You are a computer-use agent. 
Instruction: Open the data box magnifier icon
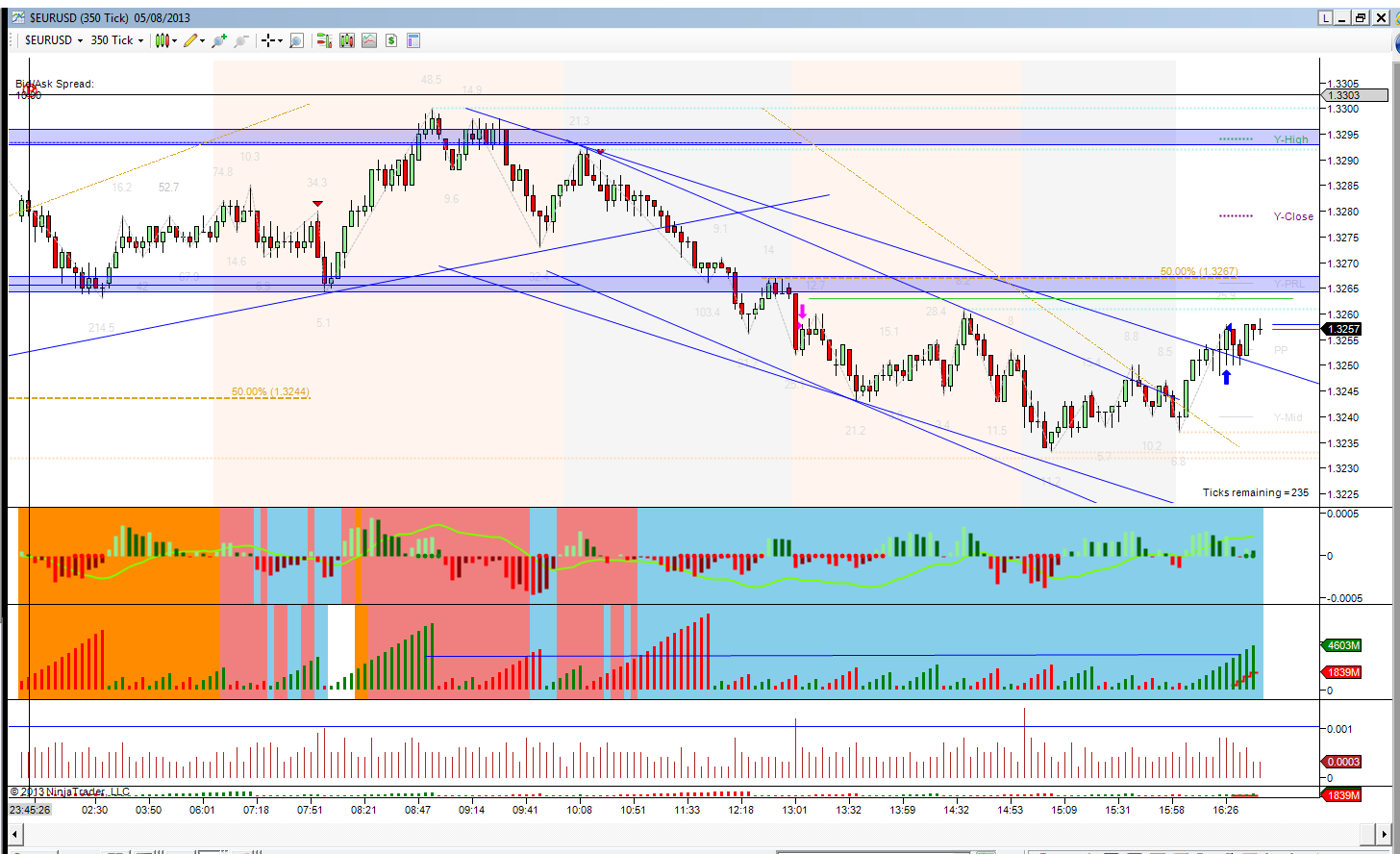coord(296,40)
